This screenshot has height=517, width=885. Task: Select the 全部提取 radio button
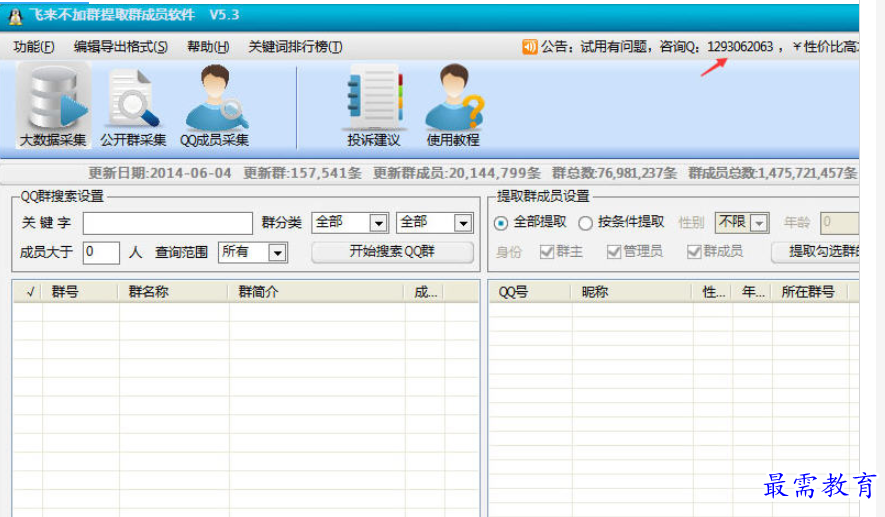501,223
